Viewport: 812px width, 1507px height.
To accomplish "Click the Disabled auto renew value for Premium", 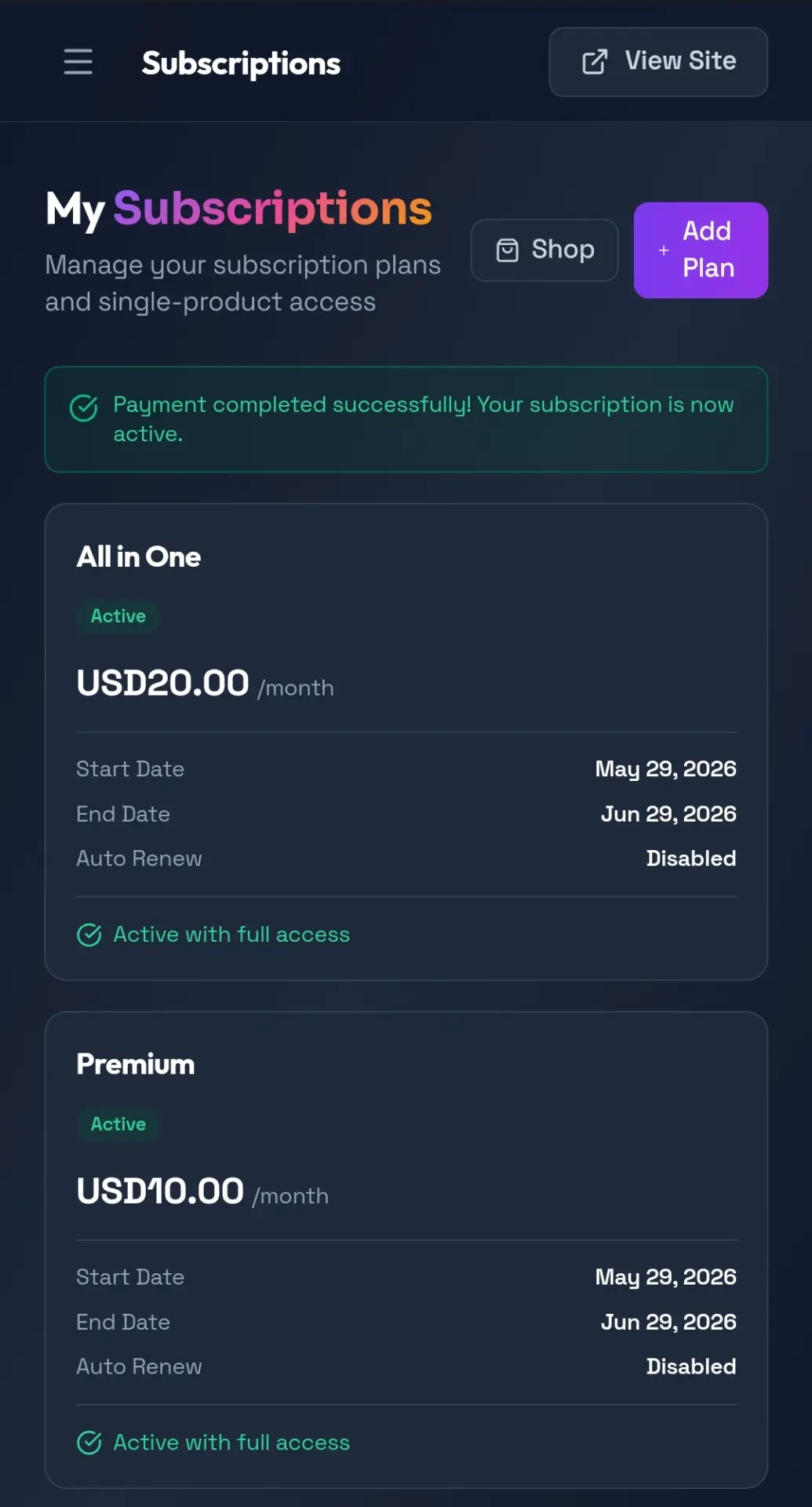I will [691, 1367].
